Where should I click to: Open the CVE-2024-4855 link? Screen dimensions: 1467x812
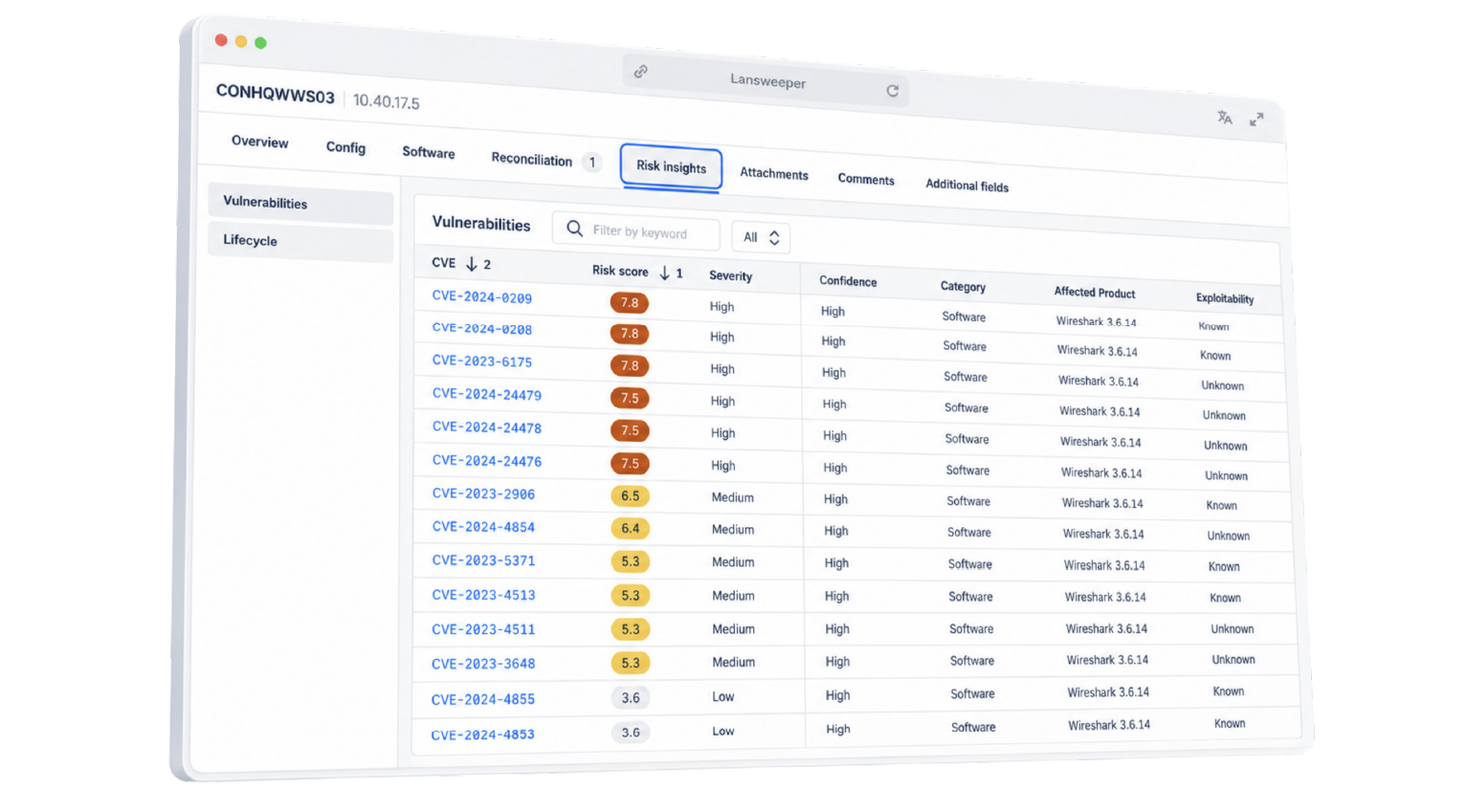pyautogui.click(x=483, y=699)
